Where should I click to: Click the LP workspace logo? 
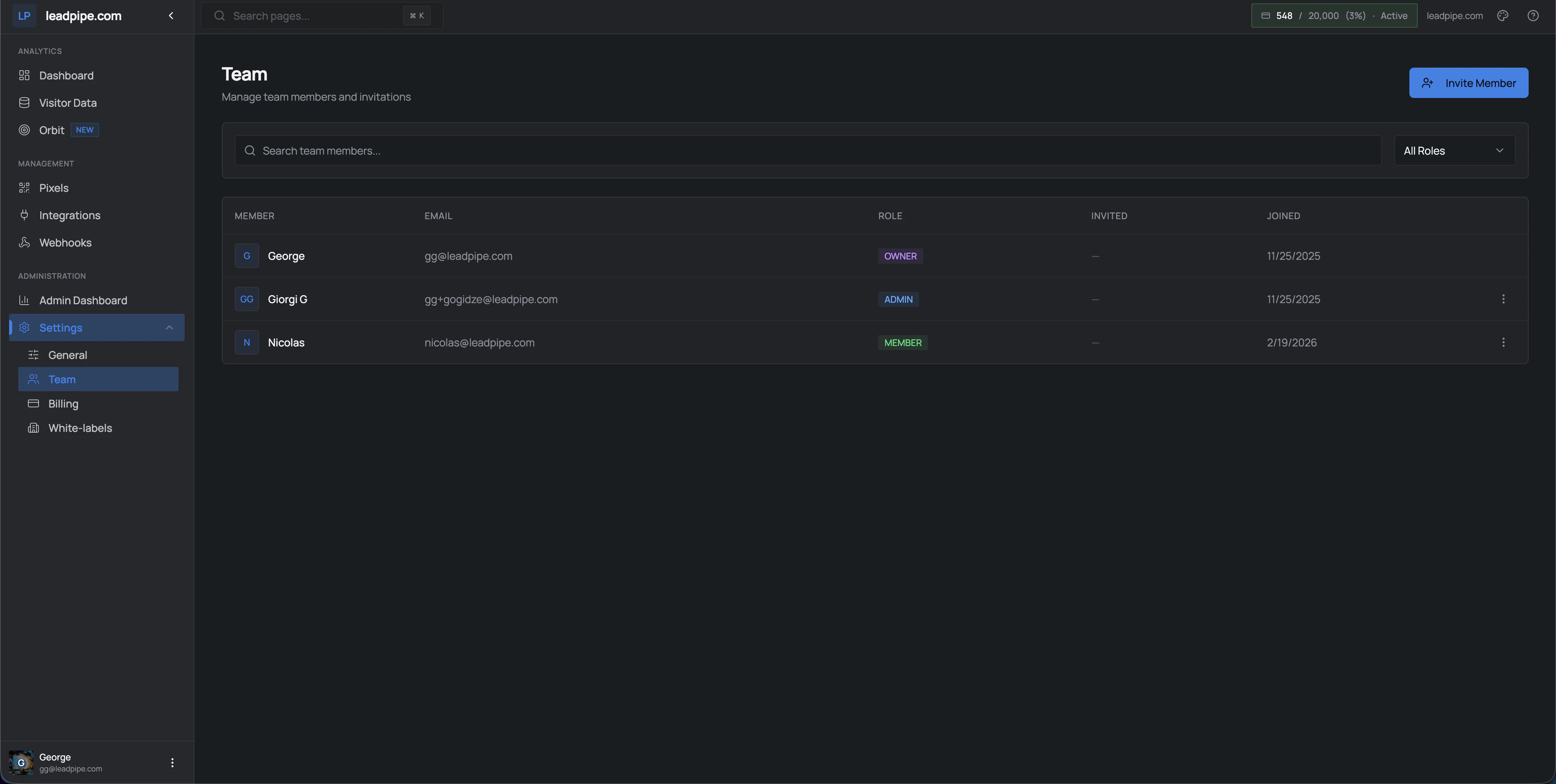(x=24, y=16)
